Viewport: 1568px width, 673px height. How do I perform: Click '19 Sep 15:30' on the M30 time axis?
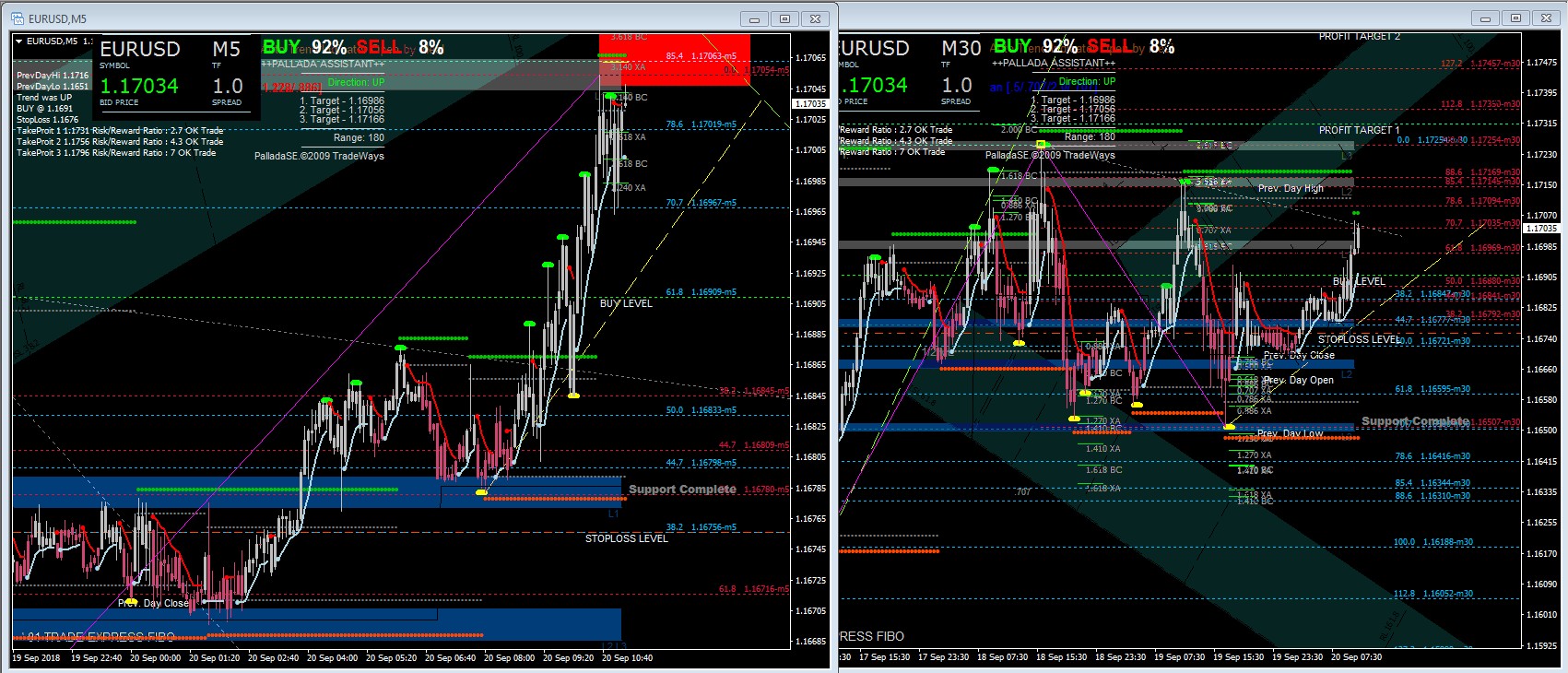pyautogui.click(x=1239, y=657)
